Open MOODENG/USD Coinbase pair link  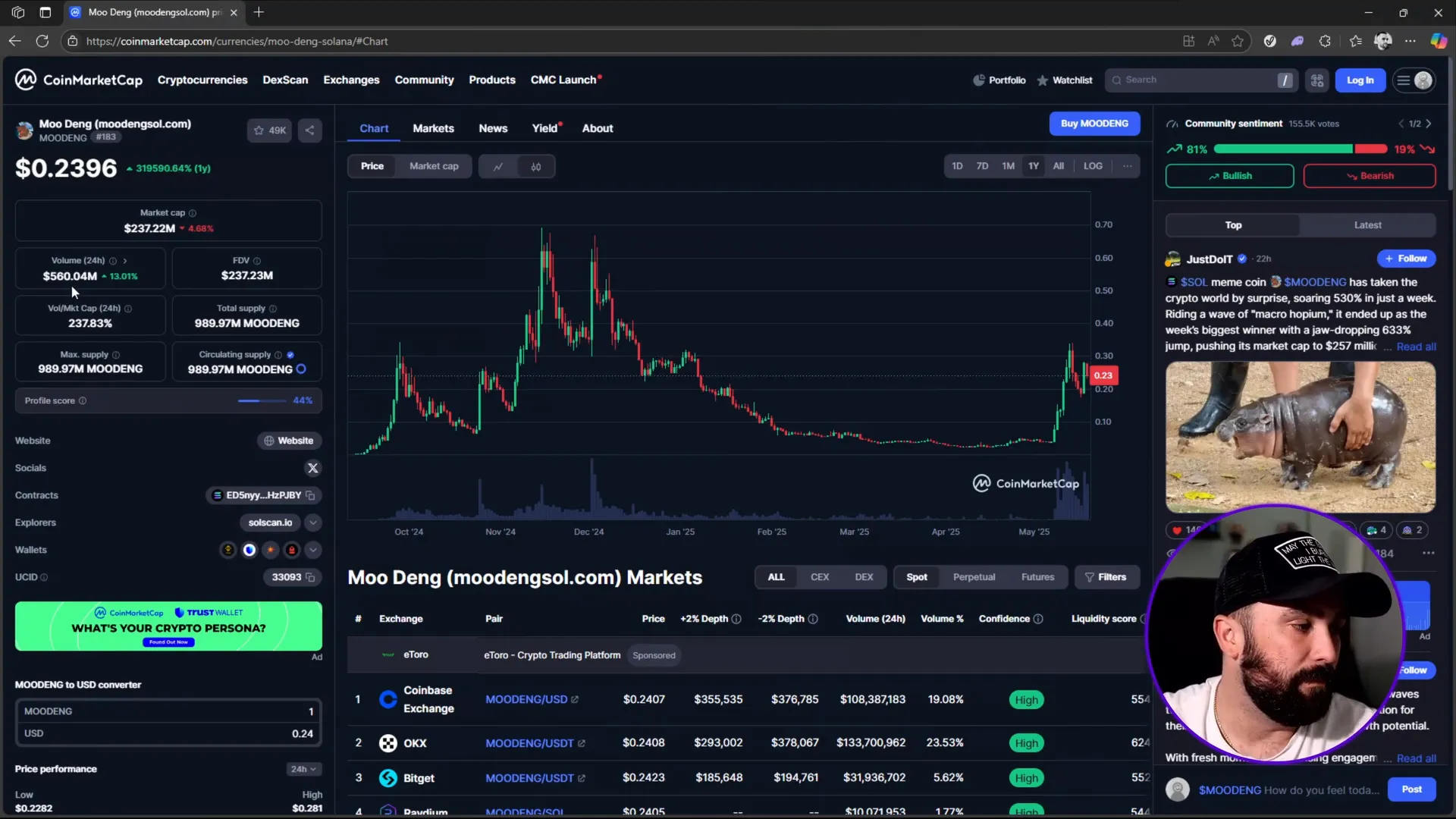[532, 699]
